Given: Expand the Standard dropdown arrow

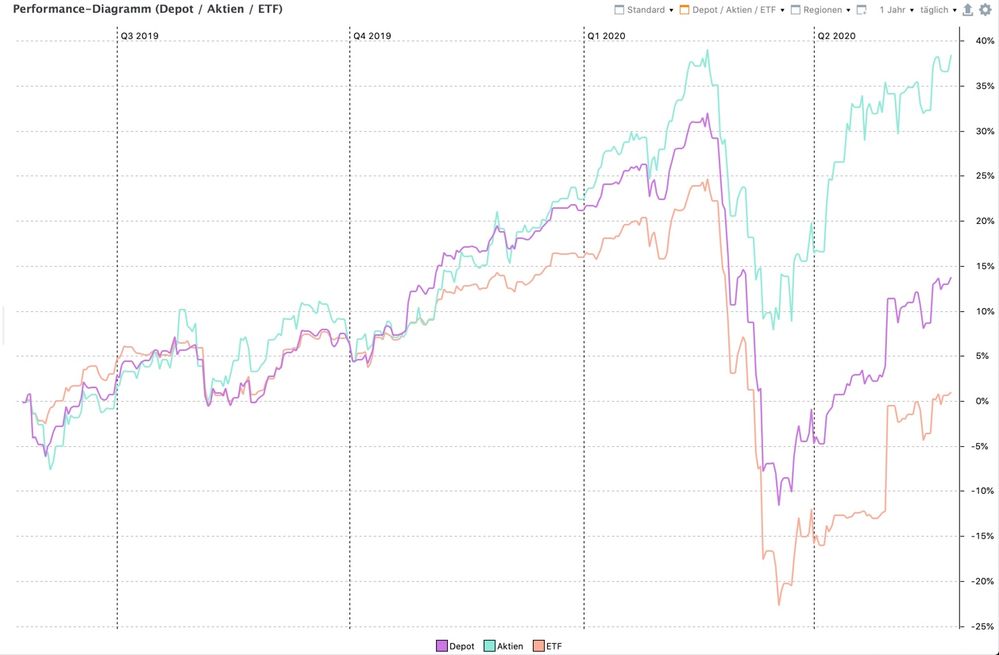Looking at the screenshot, I should point(671,10).
